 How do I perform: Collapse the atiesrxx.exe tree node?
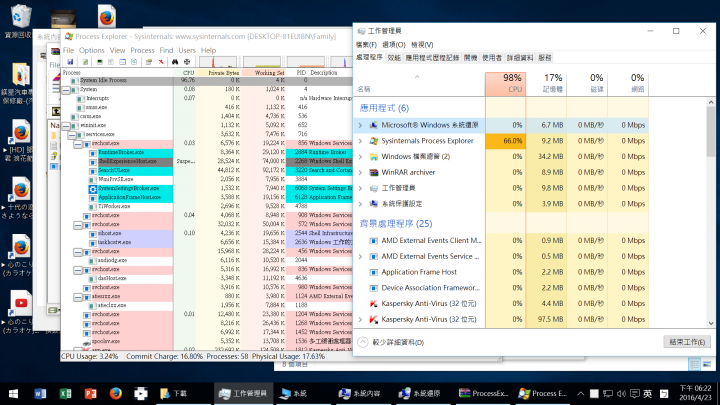point(78,297)
